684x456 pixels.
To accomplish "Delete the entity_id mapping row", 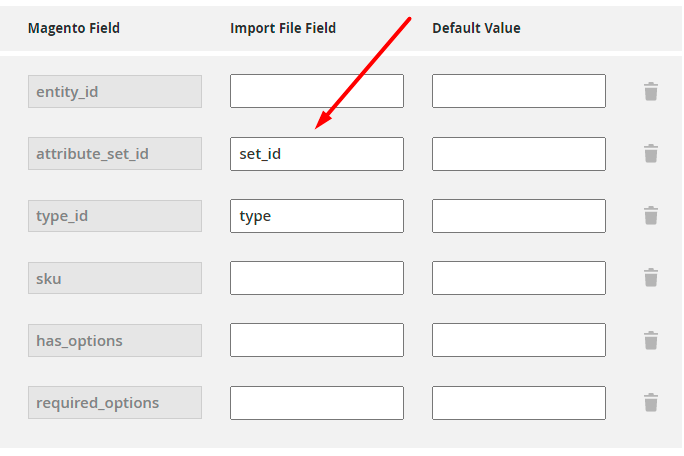I will [x=651, y=92].
